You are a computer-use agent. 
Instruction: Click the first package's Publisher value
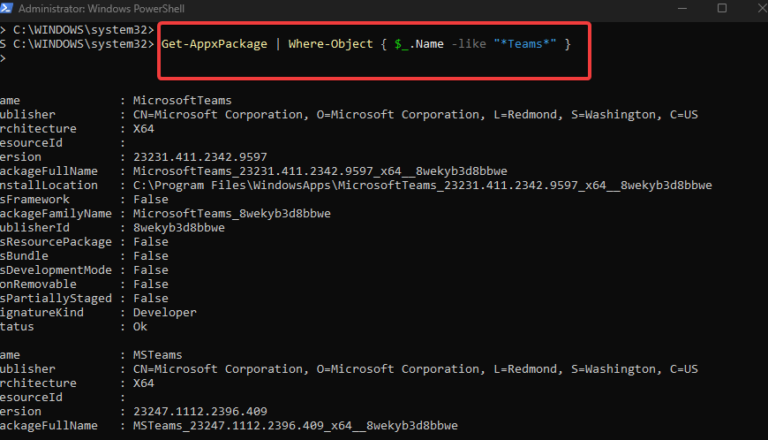click(415, 115)
